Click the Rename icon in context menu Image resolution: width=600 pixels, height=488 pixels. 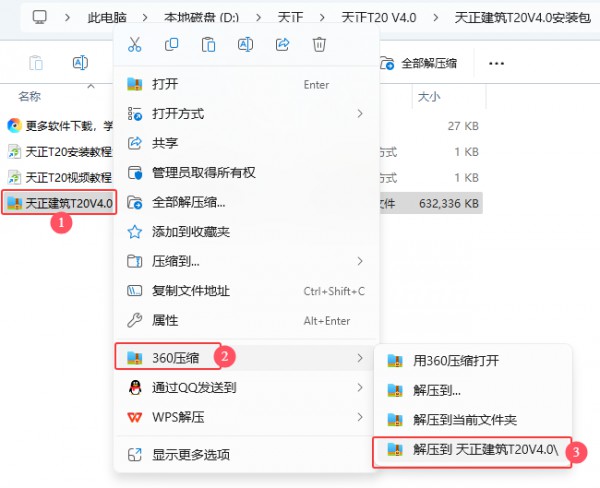pos(245,44)
